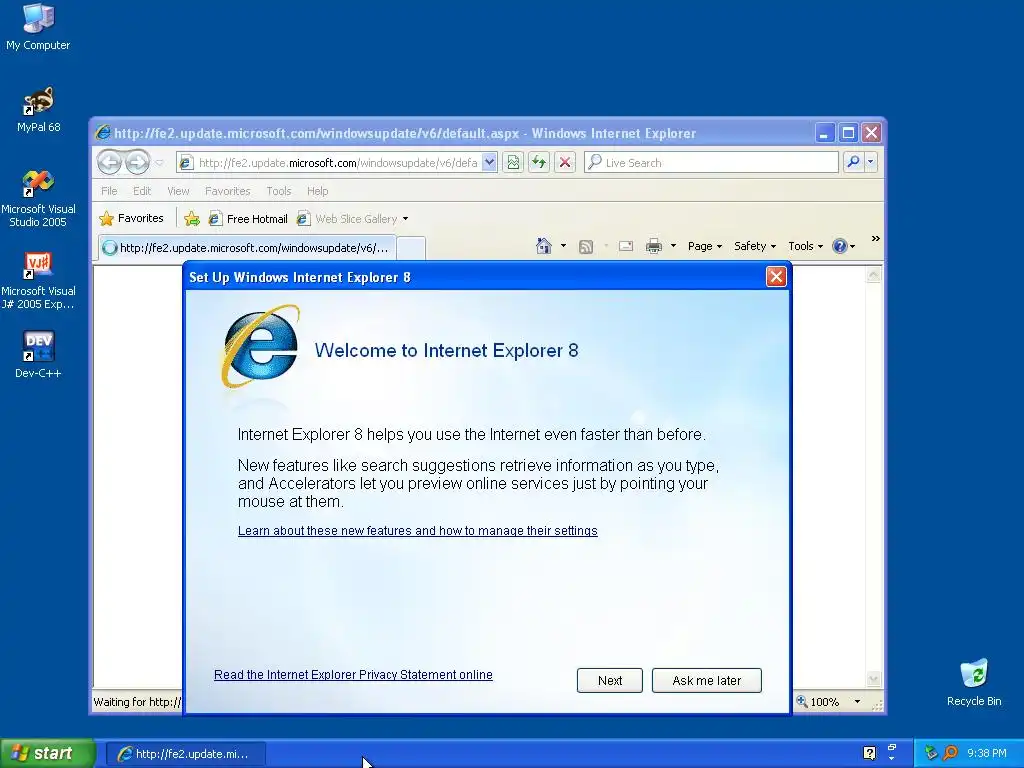This screenshot has height=768, width=1024.
Task: Open the Tools command bar dropdown
Action: [805, 246]
